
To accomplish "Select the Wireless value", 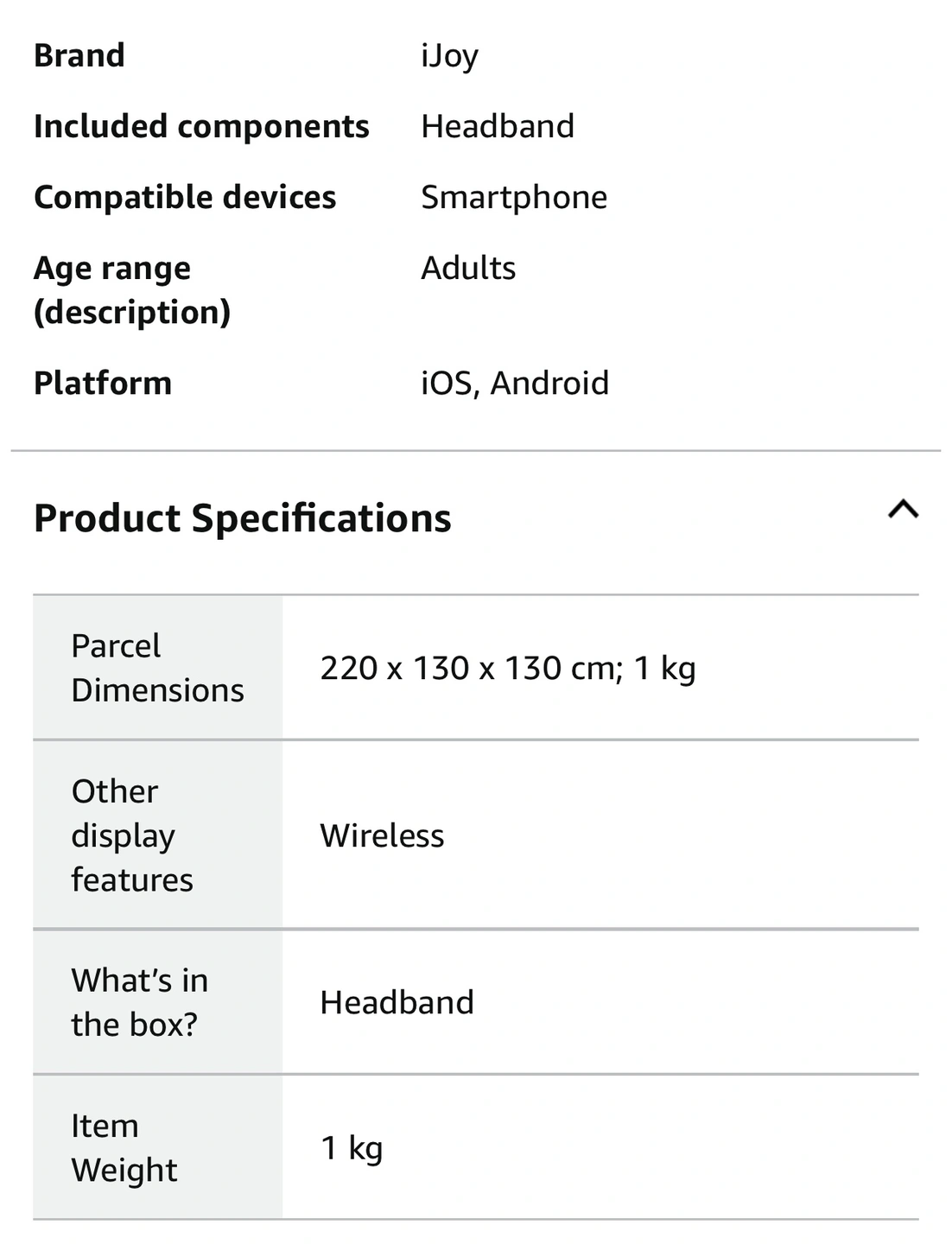I will click(x=382, y=835).
